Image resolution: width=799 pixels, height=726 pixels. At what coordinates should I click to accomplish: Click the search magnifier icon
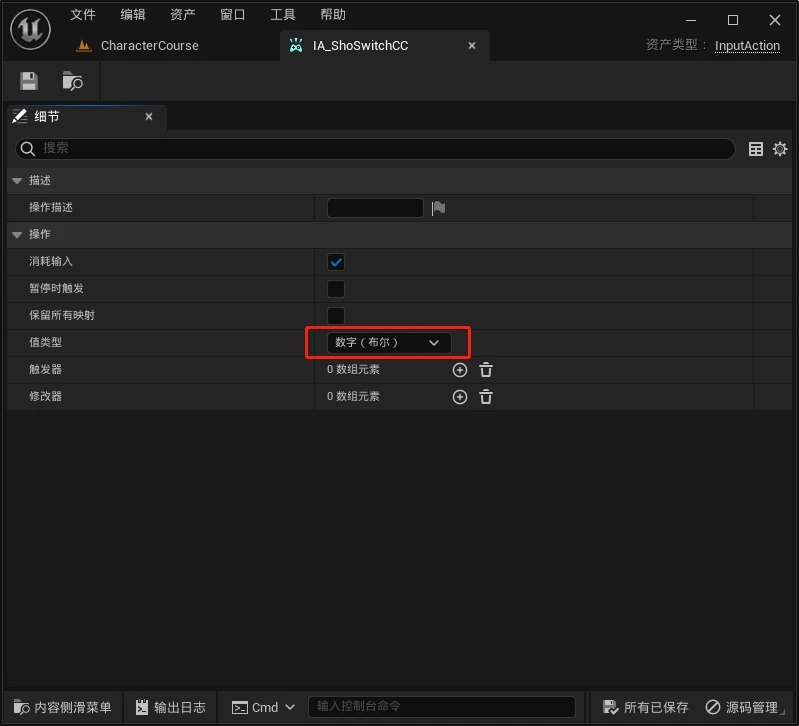click(28, 149)
